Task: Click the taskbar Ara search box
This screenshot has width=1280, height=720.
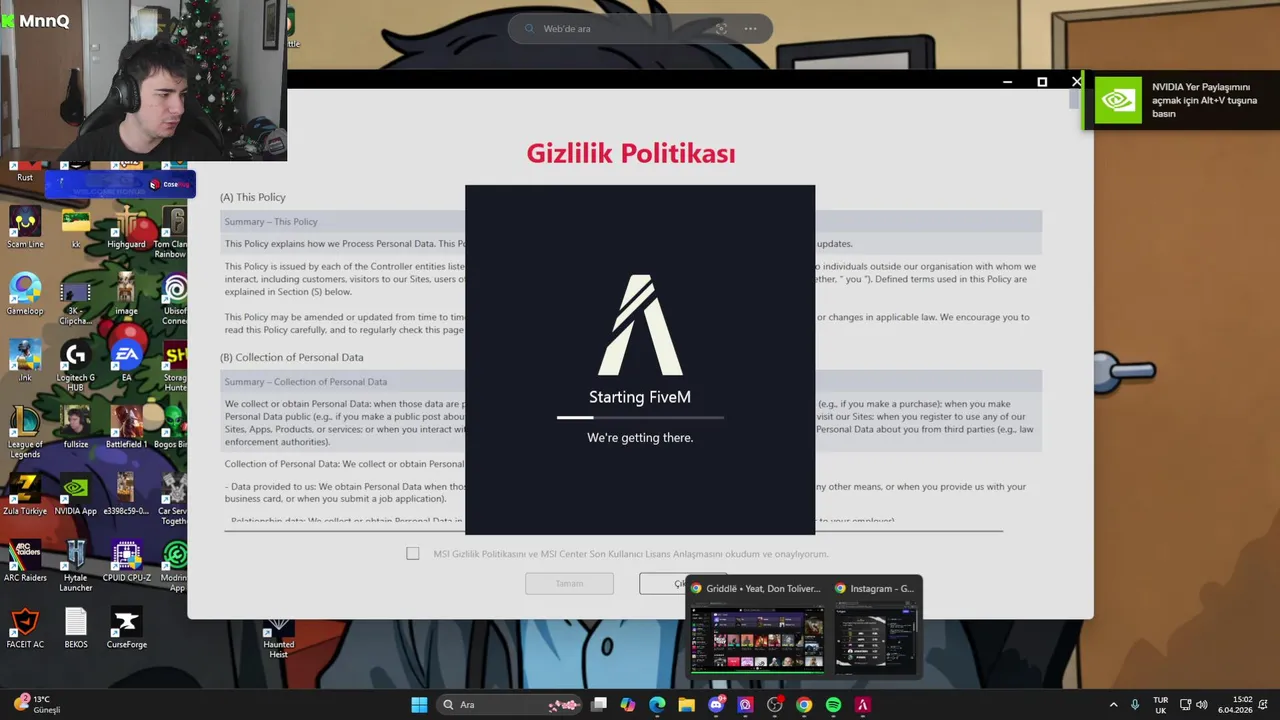Action: point(511,705)
